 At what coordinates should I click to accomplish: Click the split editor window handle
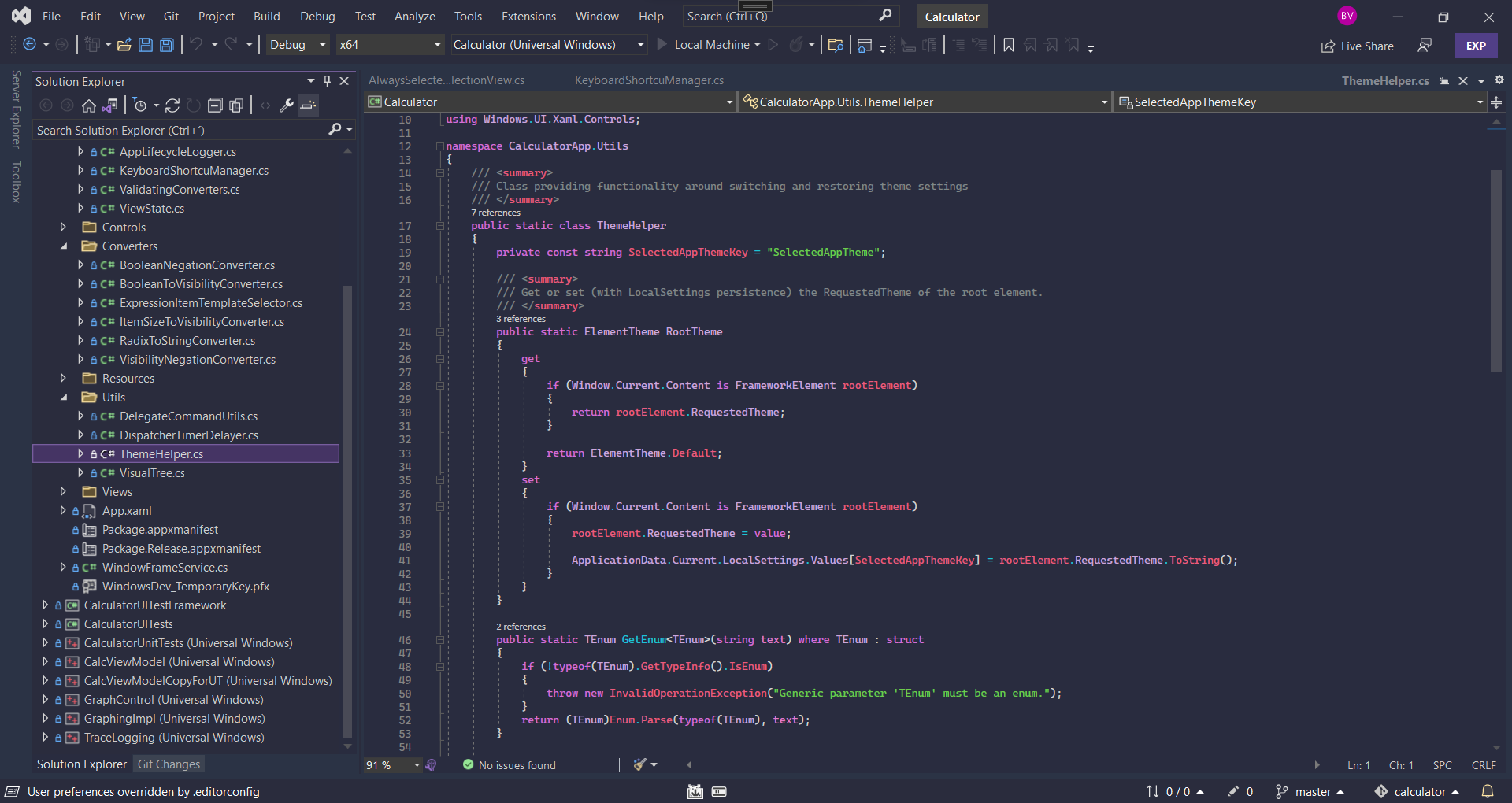point(1496,102)
